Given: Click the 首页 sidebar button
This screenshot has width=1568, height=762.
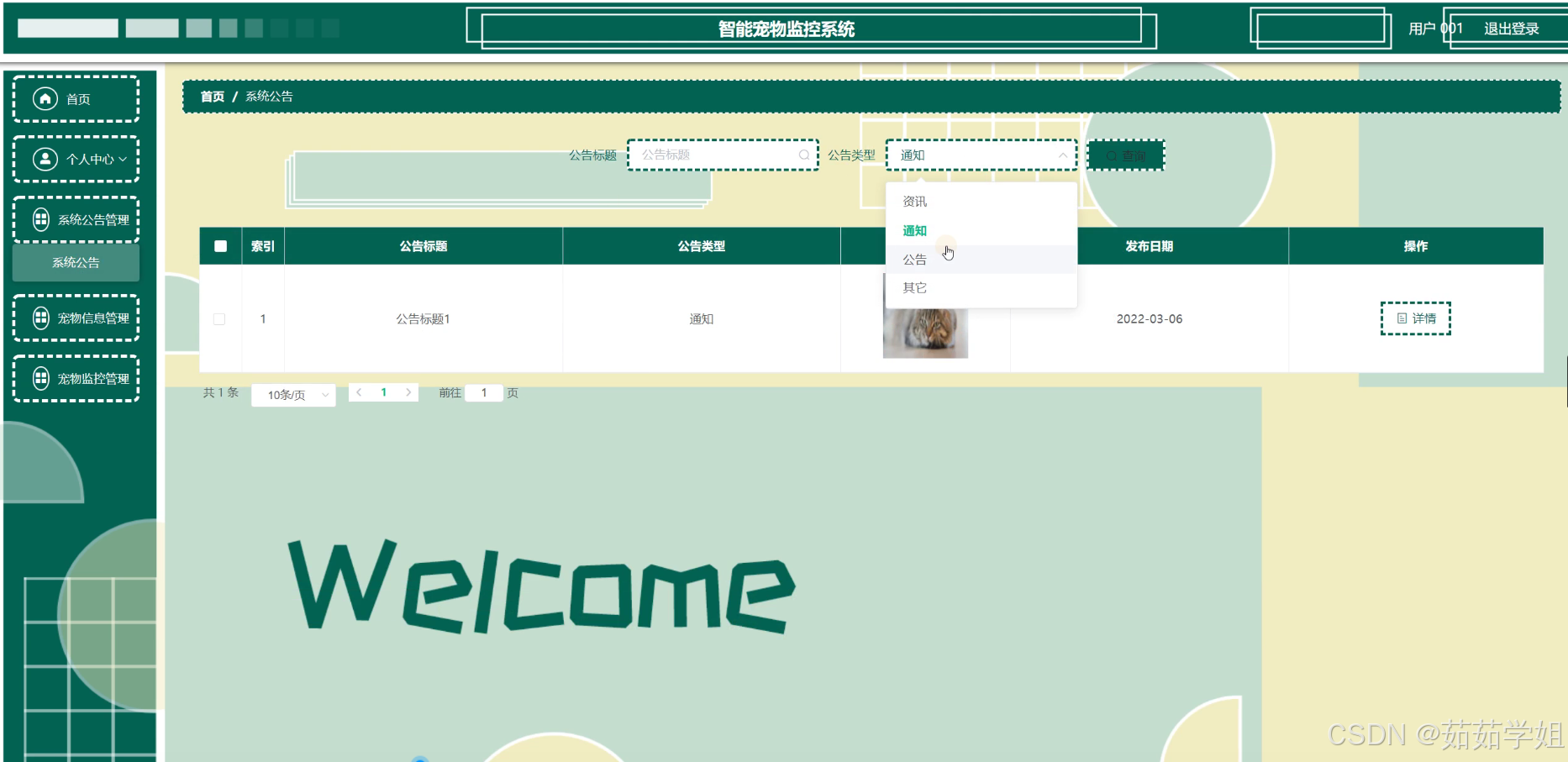Looking at the screenshot, I should tap(76, 98).
